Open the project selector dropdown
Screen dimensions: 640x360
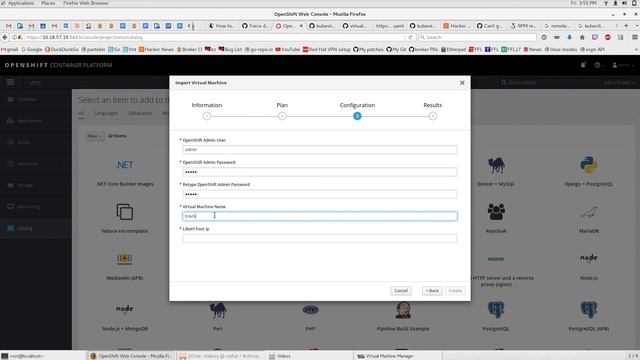coord(57,82)
